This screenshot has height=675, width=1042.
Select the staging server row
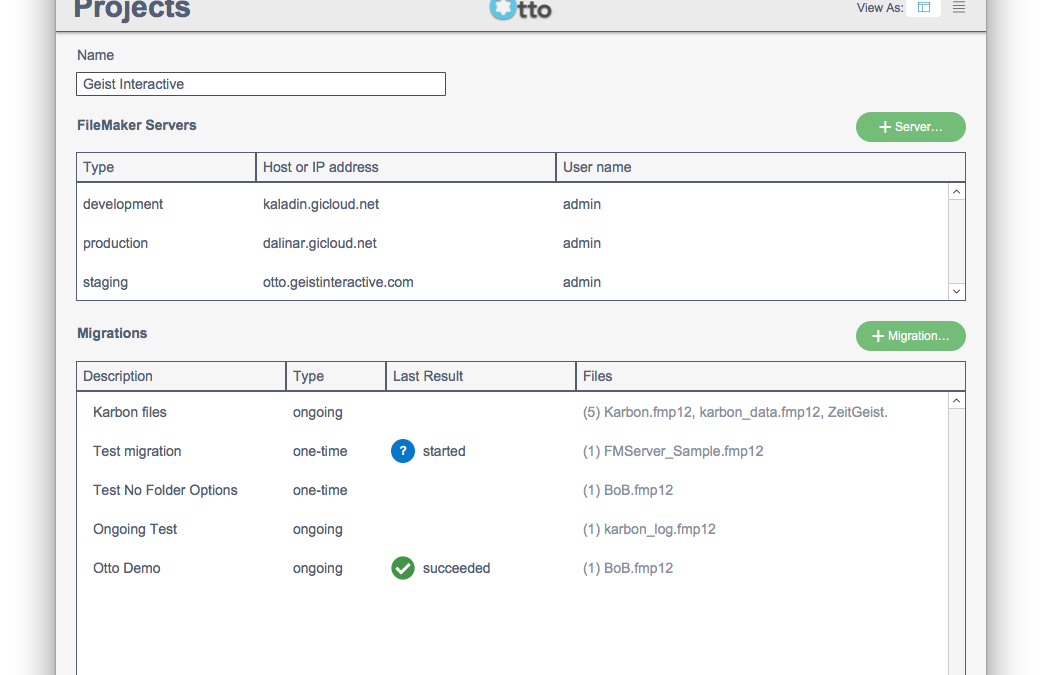(x=512, y=282)
